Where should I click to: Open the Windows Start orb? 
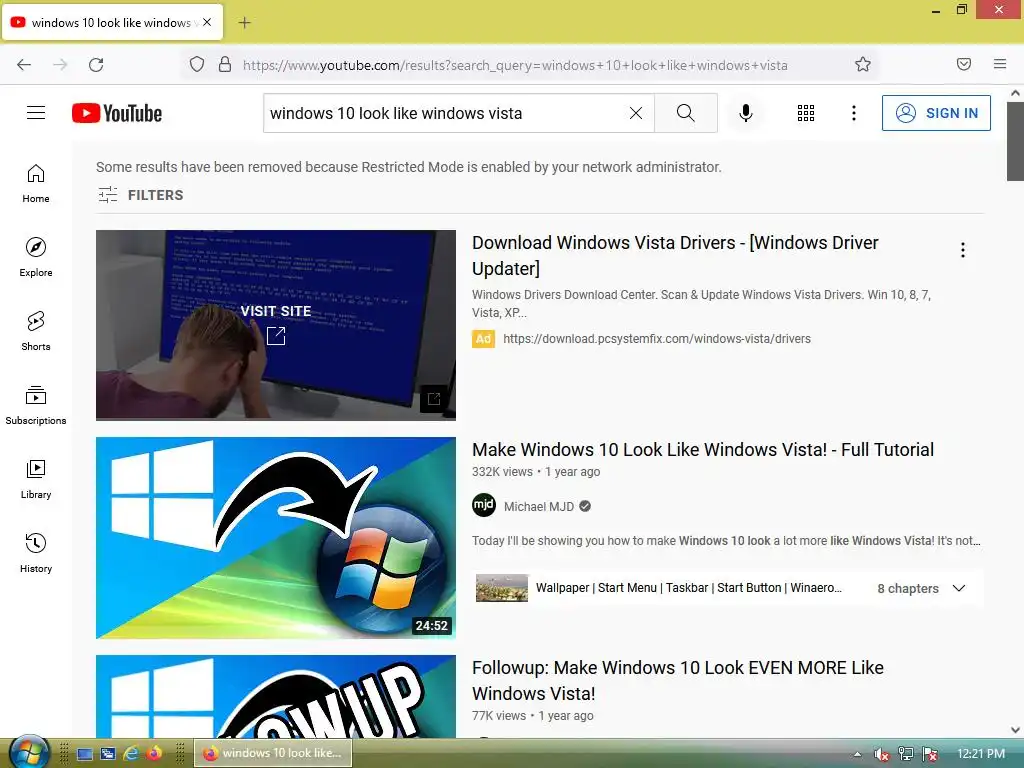29,752
